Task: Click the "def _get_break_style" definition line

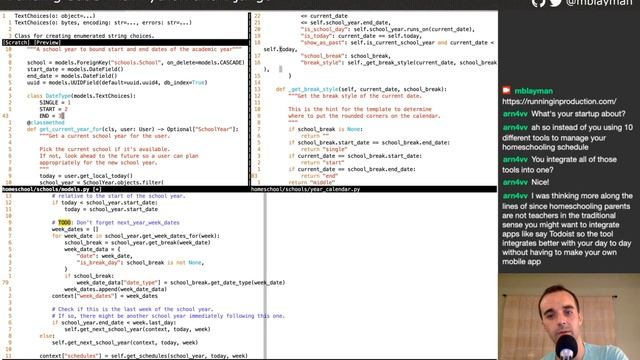Action: coord(361,89)
